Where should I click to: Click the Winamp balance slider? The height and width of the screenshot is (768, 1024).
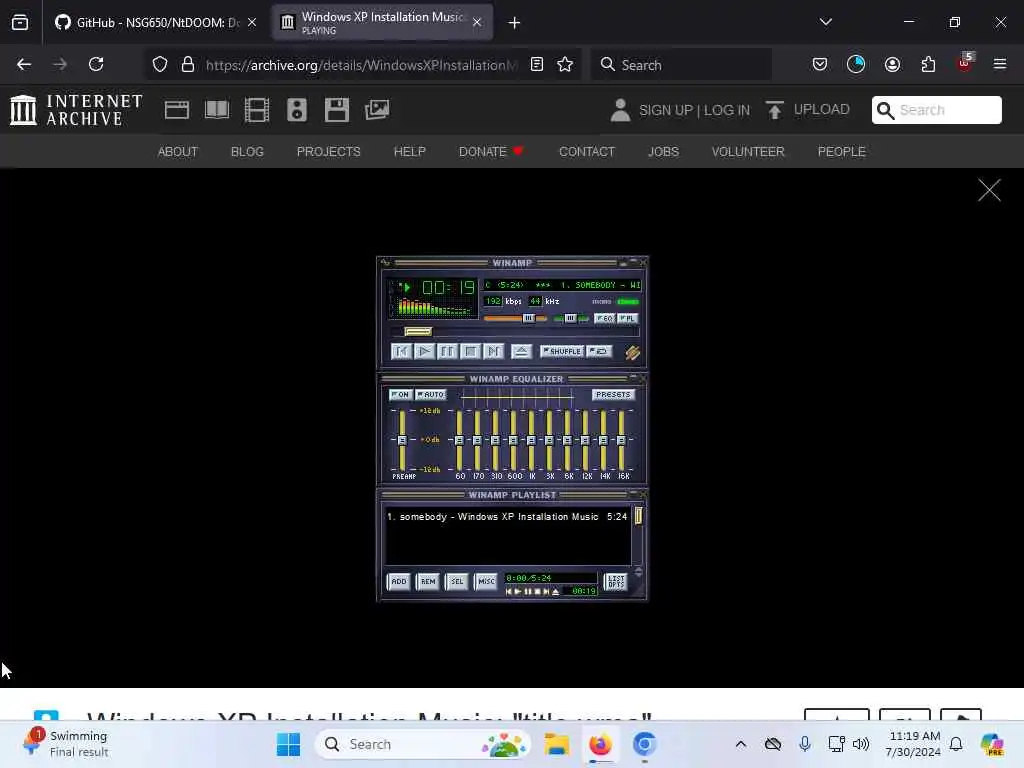click(571, 318)
